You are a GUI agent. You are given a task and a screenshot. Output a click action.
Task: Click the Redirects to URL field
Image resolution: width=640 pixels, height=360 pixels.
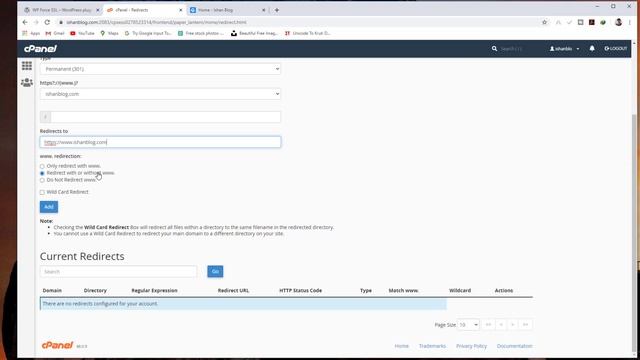click(160, 142)
